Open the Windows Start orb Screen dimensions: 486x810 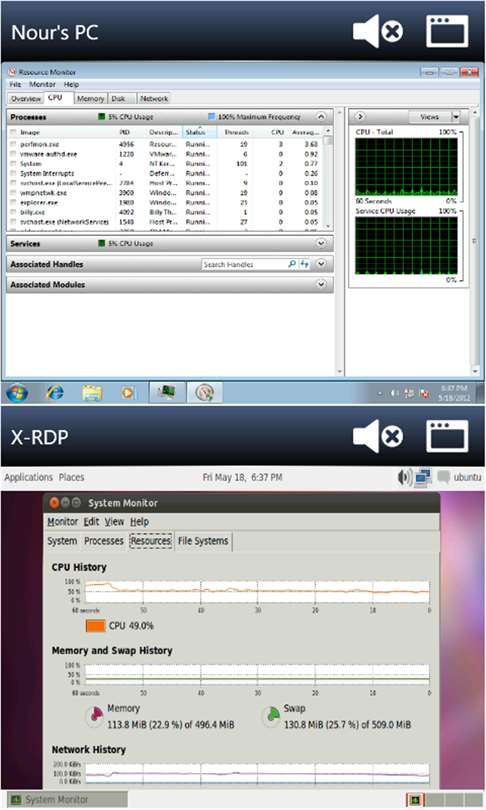tap(17, 393)
